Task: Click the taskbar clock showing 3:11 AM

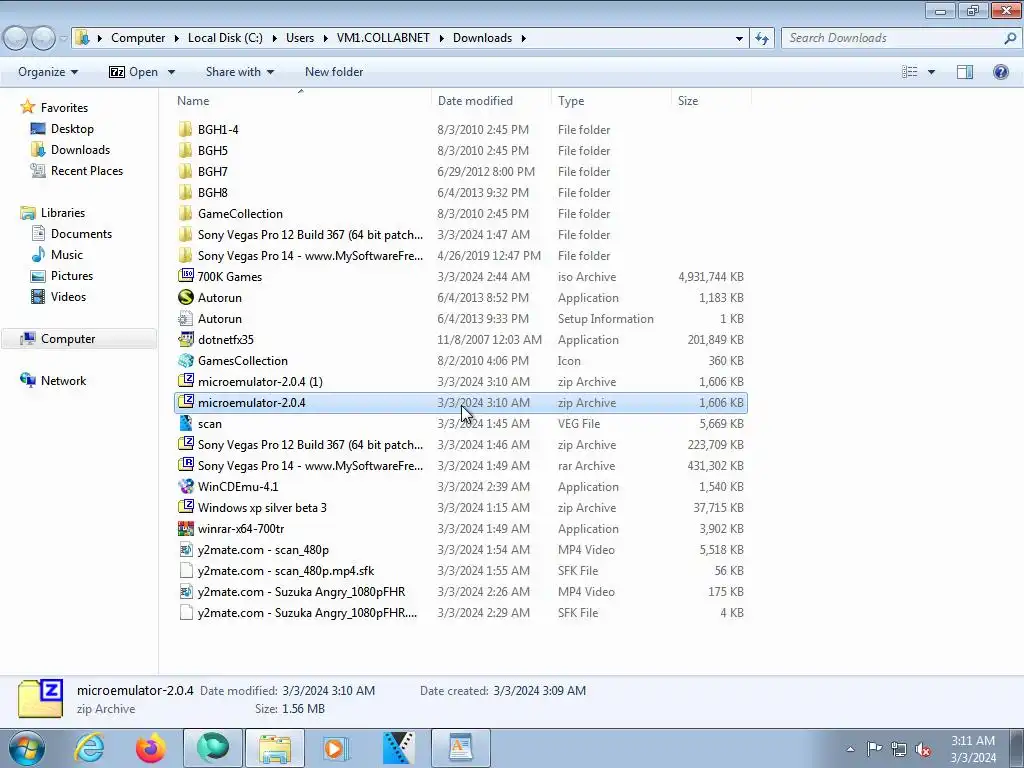Action: (973, 749)
